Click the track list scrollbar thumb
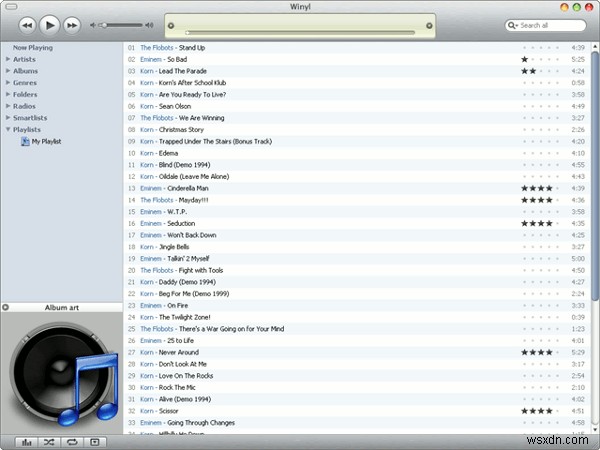600x450 pixels. (x=595, y=176)
